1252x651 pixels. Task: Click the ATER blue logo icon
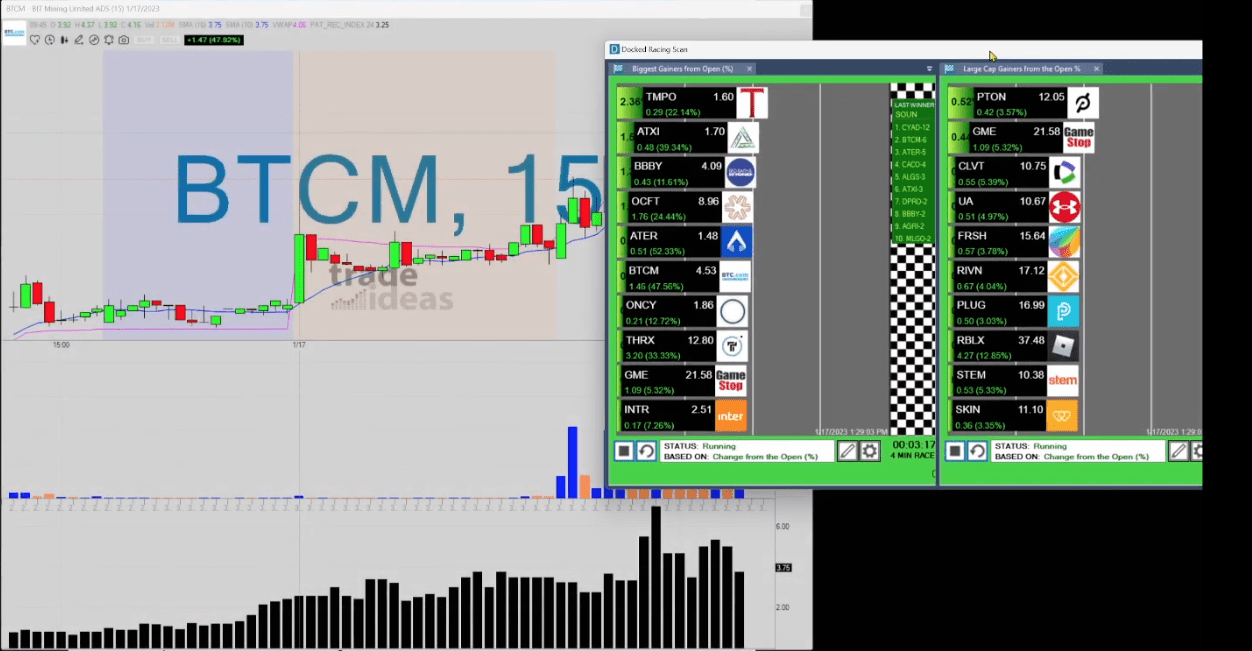(x=737, y=242)
